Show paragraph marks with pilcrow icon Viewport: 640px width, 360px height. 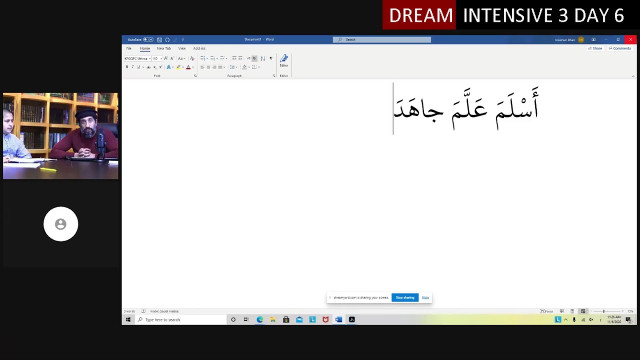(271, 58)
